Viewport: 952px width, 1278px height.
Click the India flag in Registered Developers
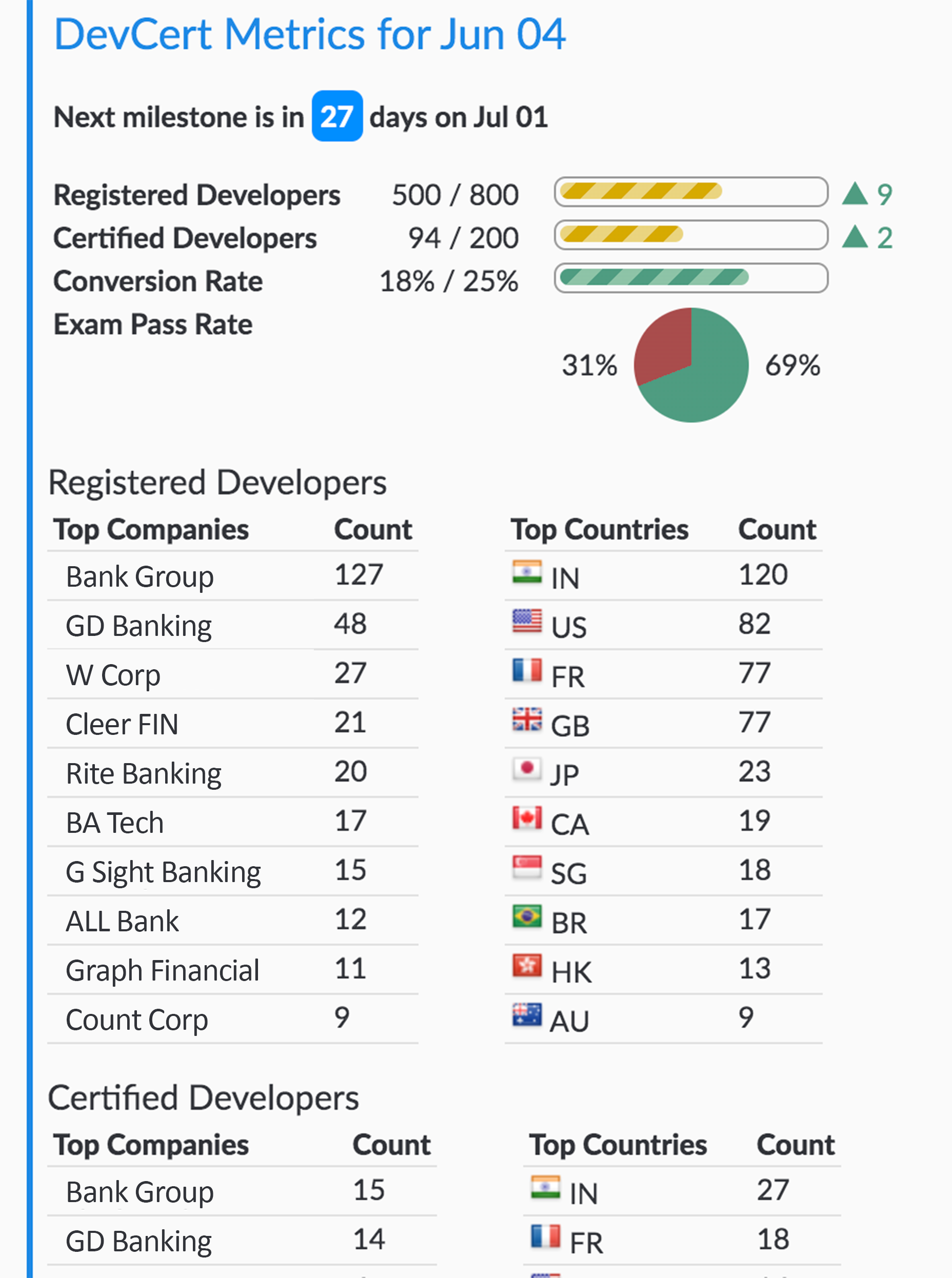click(527, 572)
